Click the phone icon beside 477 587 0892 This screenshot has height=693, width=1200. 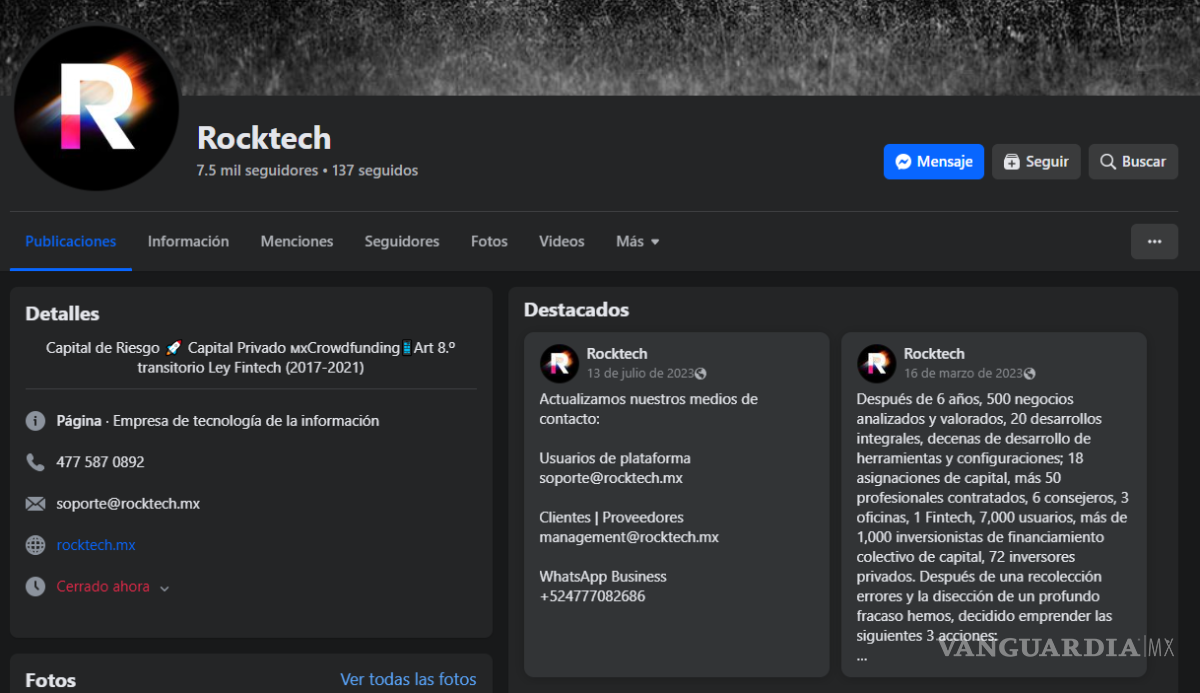[x=36, y=462]
